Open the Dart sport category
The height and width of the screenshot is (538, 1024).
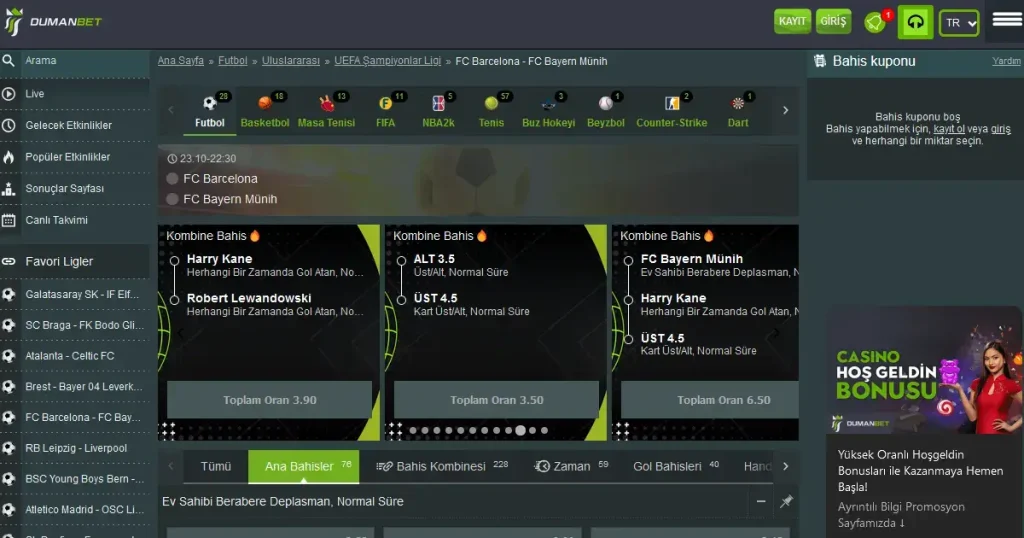tap(738, 111)
